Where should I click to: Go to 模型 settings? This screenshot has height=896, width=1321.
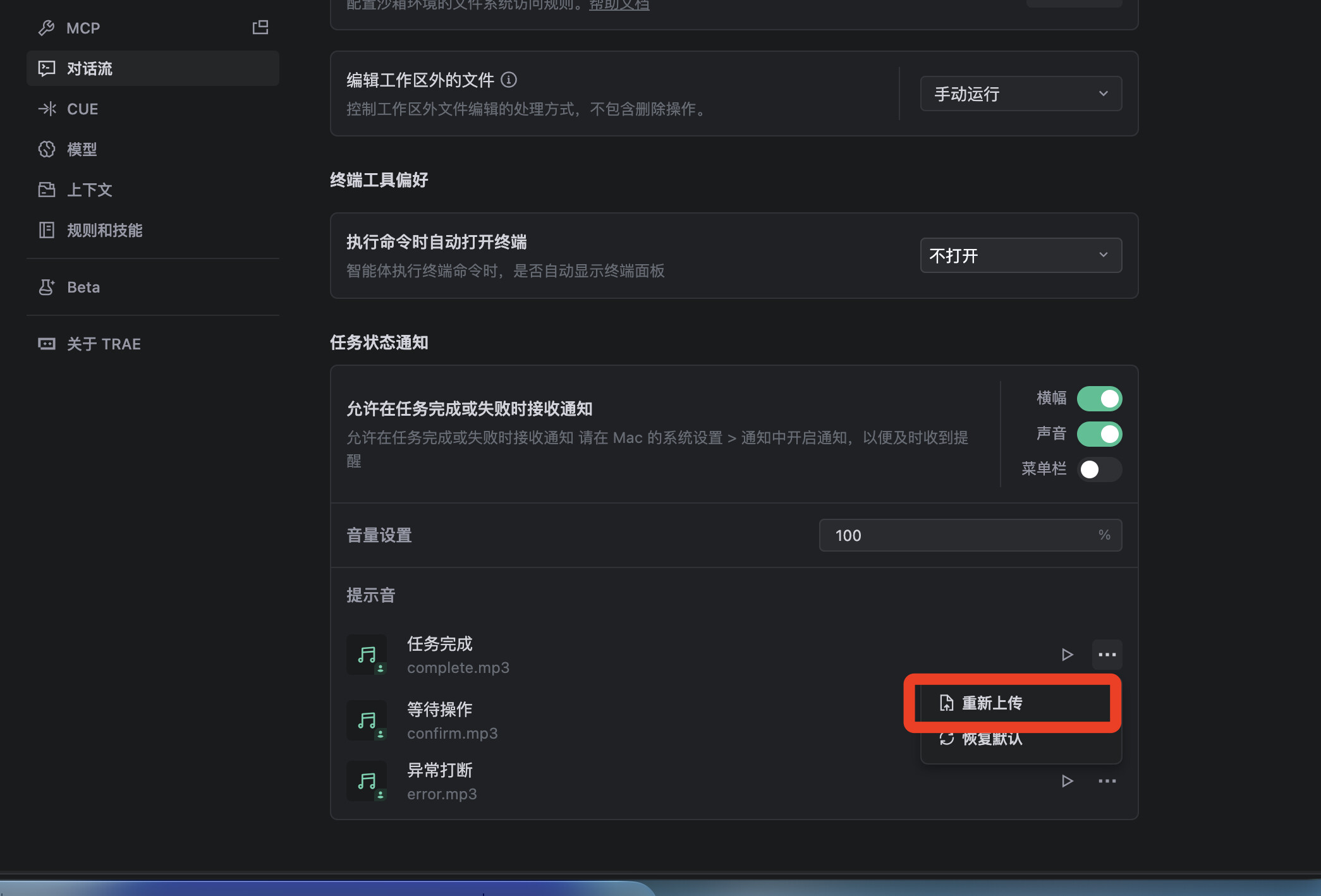point(152,149)
